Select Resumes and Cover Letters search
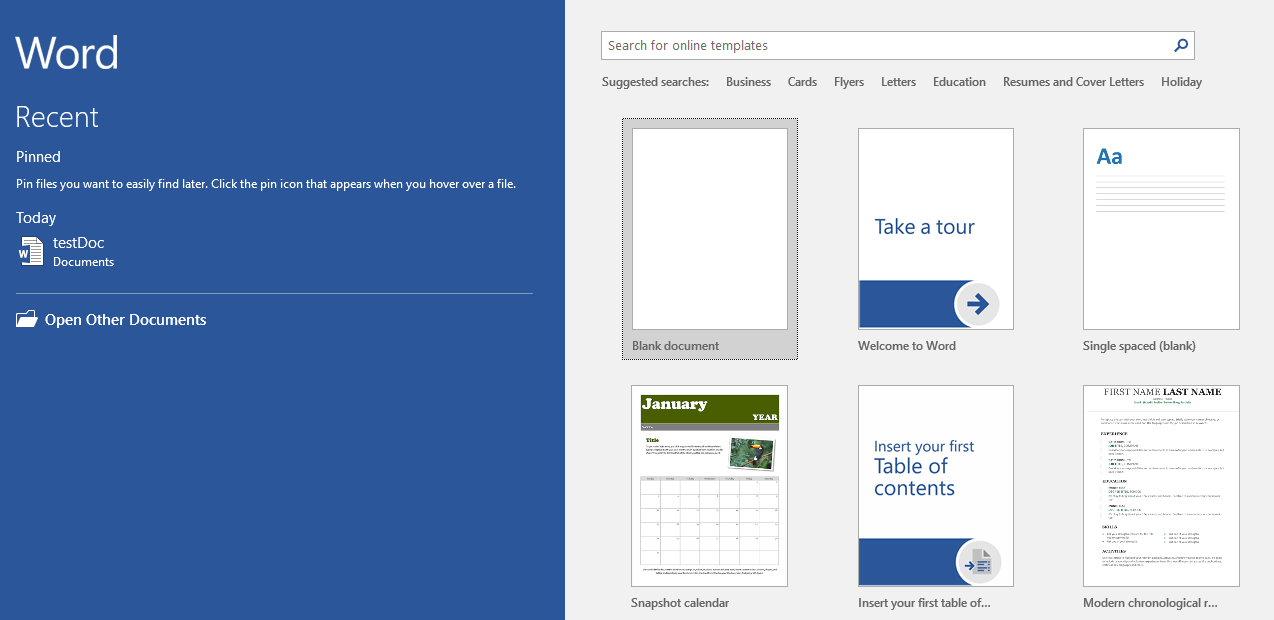Screen dimensions: 1274x620 1073,82
